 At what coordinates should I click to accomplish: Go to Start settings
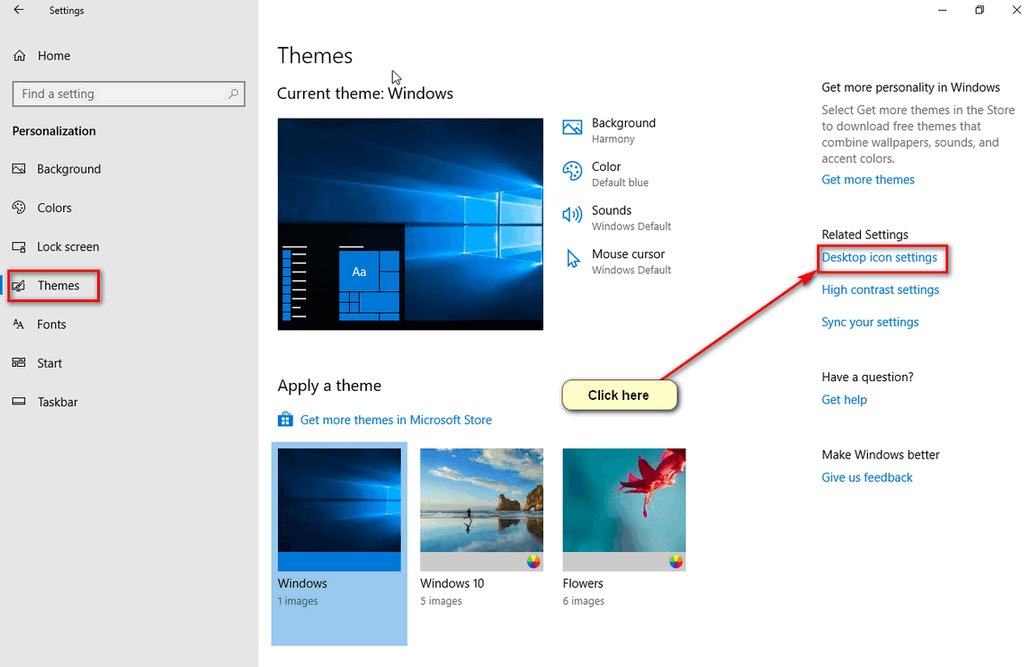tap(49, 363)
